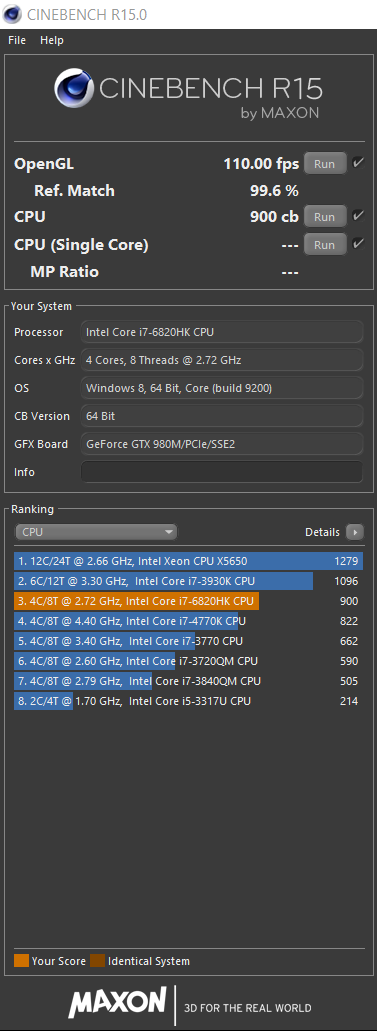This screenshot has width=377, height=1031.
Task: Click the CB Version 64 Bit field
Action: tap(222, 416)
